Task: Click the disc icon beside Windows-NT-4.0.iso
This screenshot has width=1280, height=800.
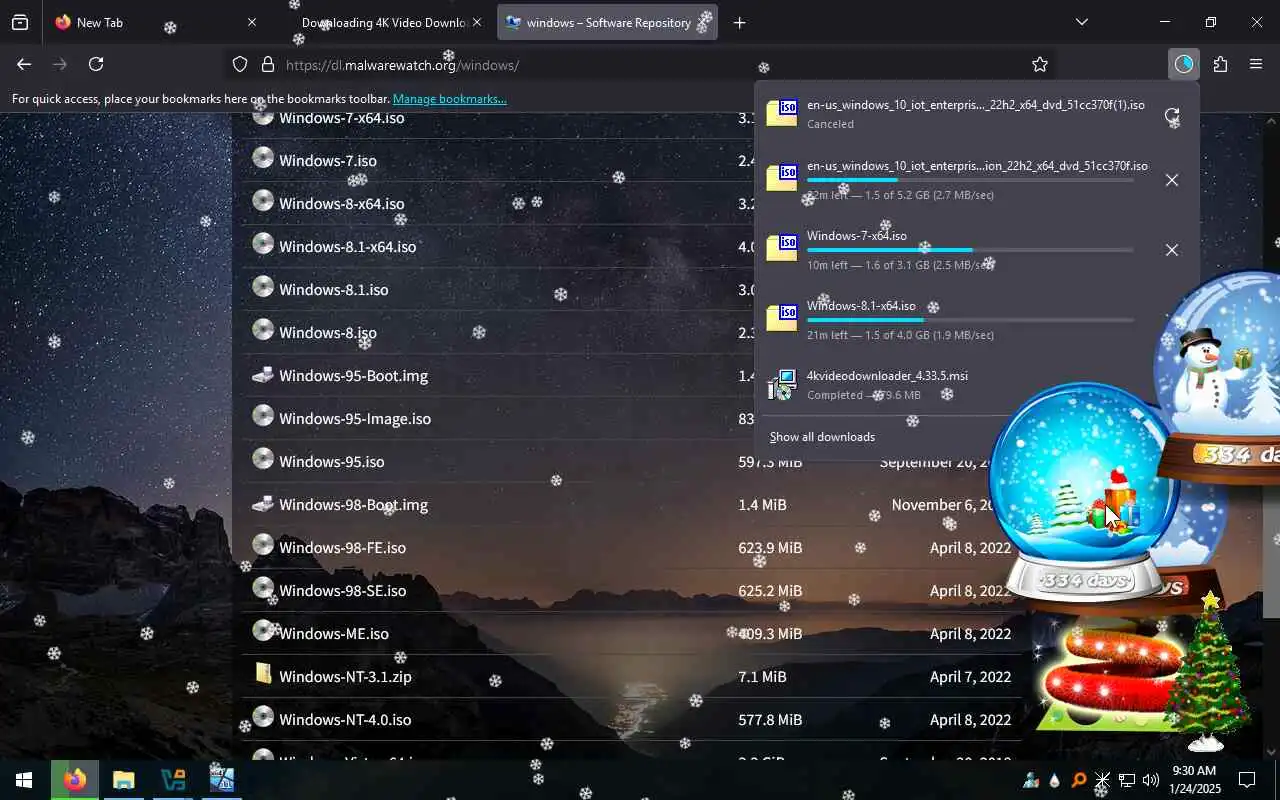Action: tap(263, 718)
